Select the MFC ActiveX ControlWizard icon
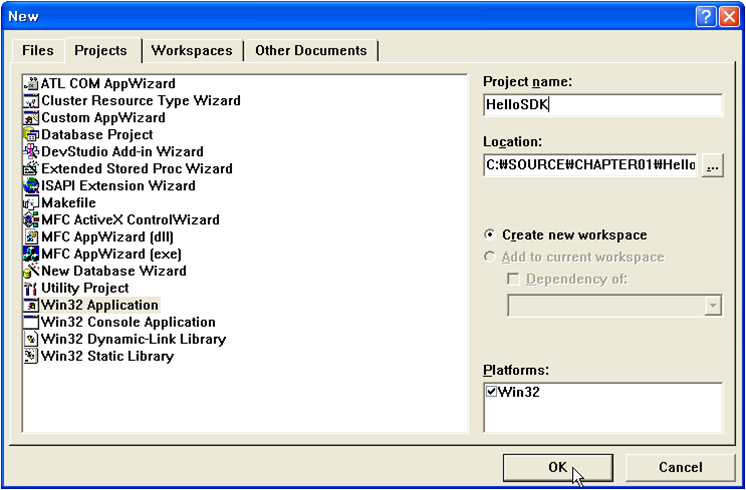 (31, 220)
